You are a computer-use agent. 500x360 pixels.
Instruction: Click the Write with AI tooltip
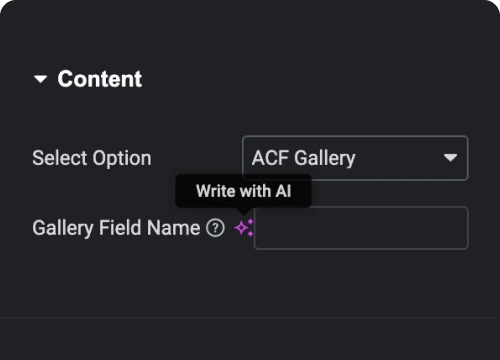pos(244,191)
